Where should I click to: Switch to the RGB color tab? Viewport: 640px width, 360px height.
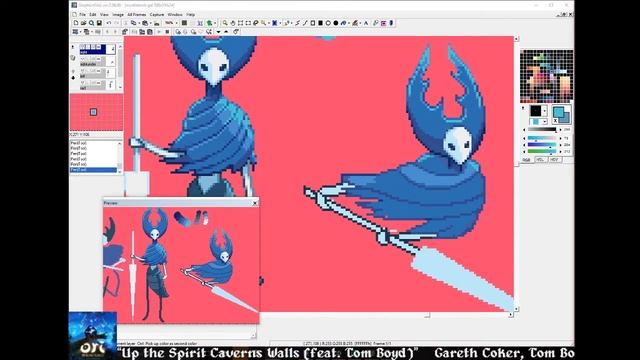pyautogui.click(x=527, y=160)
